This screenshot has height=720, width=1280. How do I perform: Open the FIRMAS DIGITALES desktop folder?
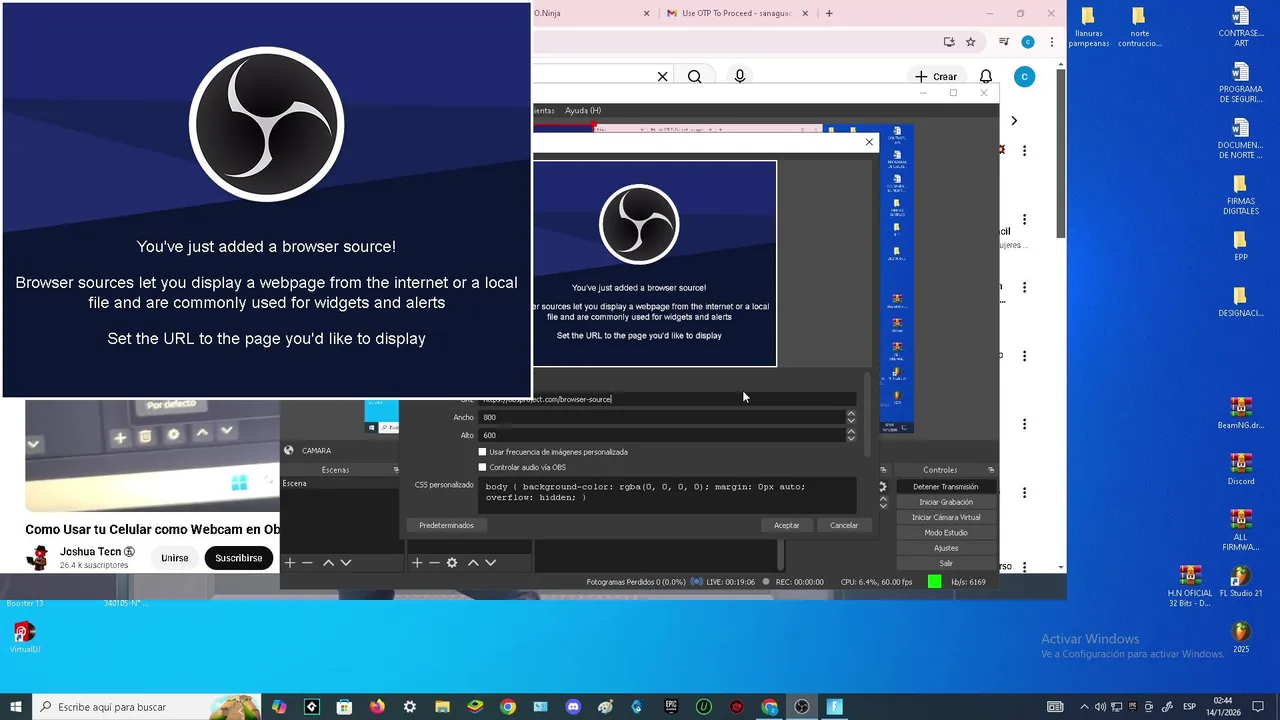point(1240,195)
